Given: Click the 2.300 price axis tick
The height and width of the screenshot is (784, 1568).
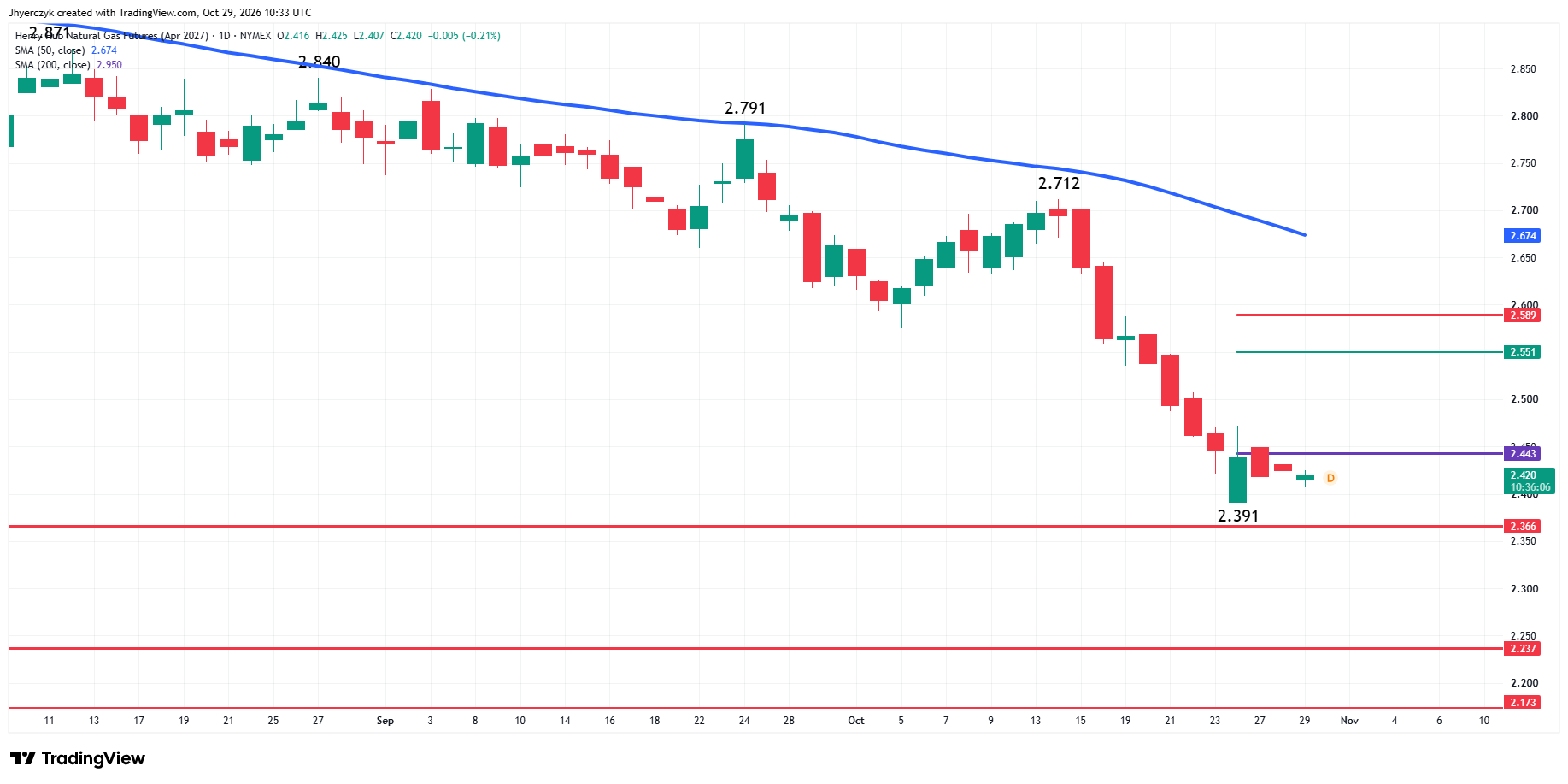Looking at the screenshot, I should [1523, 589].
